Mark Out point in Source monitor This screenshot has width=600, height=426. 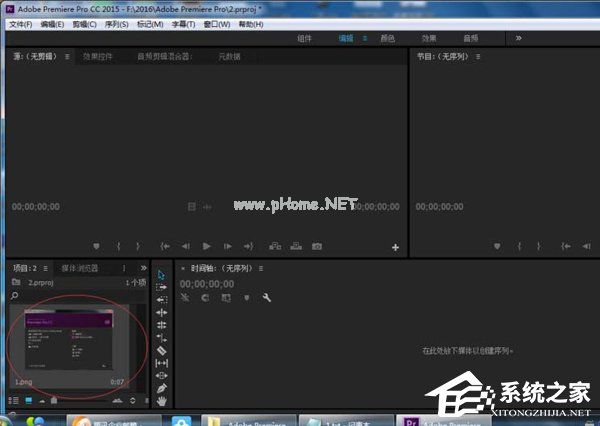(x=138, y=246)
